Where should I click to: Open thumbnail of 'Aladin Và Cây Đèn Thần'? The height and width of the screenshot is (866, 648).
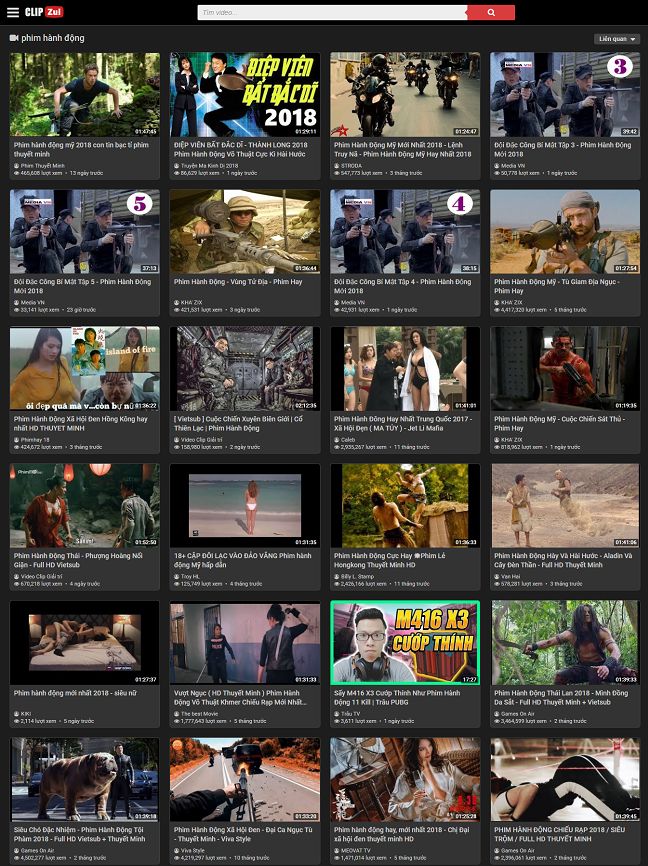point(565,505)
